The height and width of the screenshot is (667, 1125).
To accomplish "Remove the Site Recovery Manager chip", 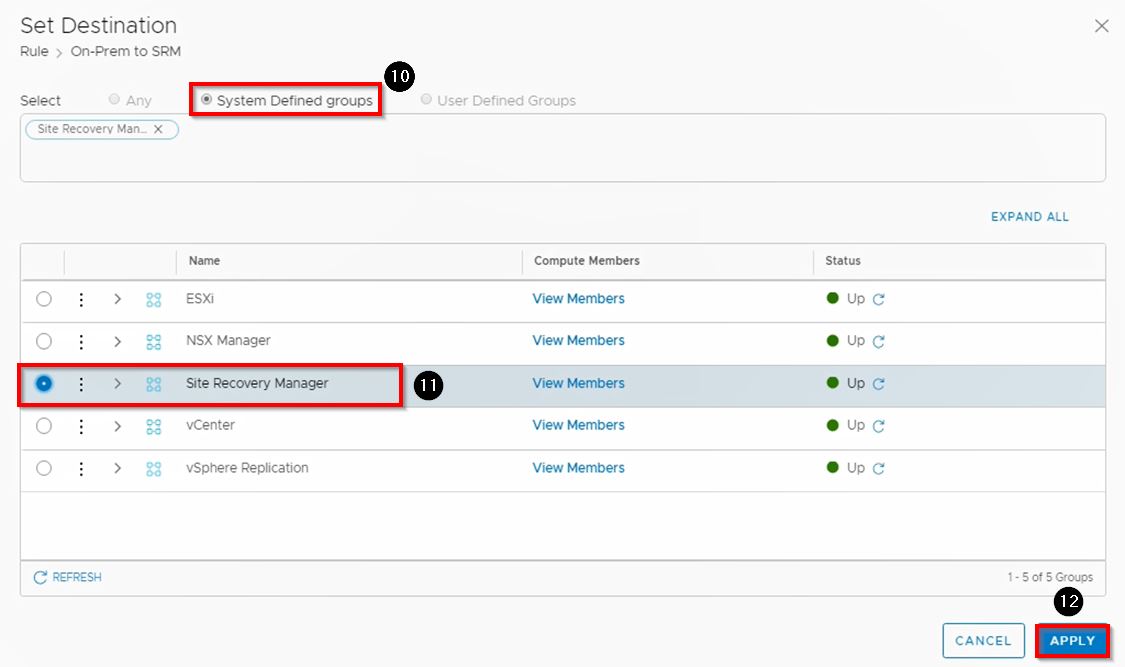I will (x=158, y=129).
